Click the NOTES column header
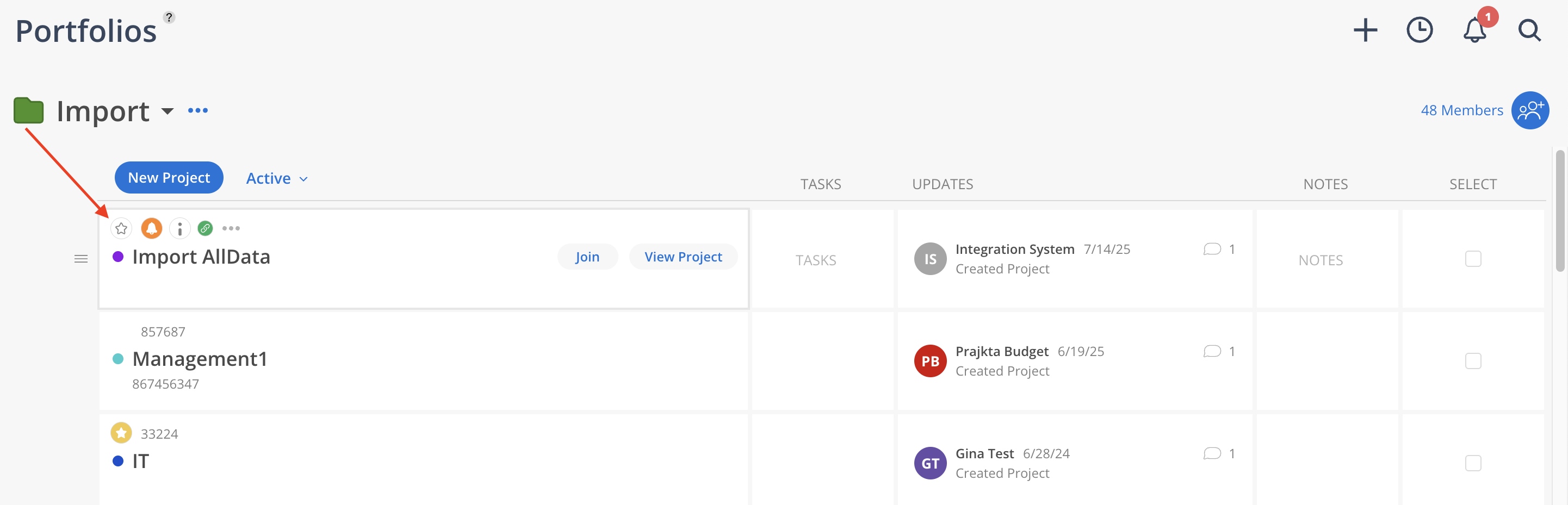 point(1325,184)
